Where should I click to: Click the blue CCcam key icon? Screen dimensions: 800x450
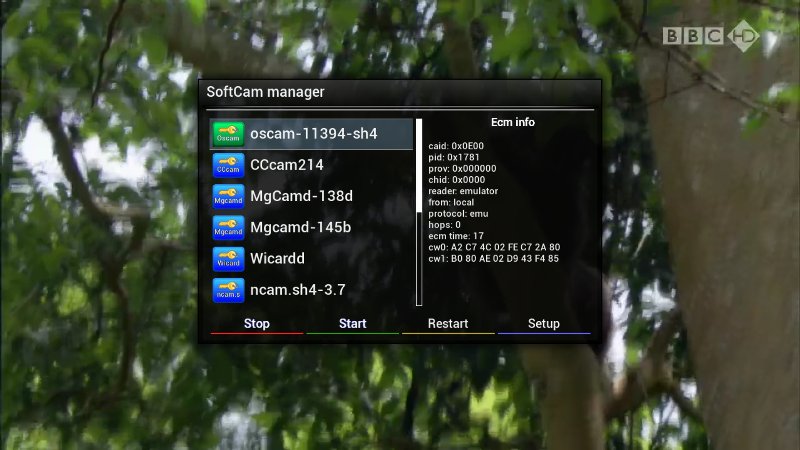click(x=228, y=165)
